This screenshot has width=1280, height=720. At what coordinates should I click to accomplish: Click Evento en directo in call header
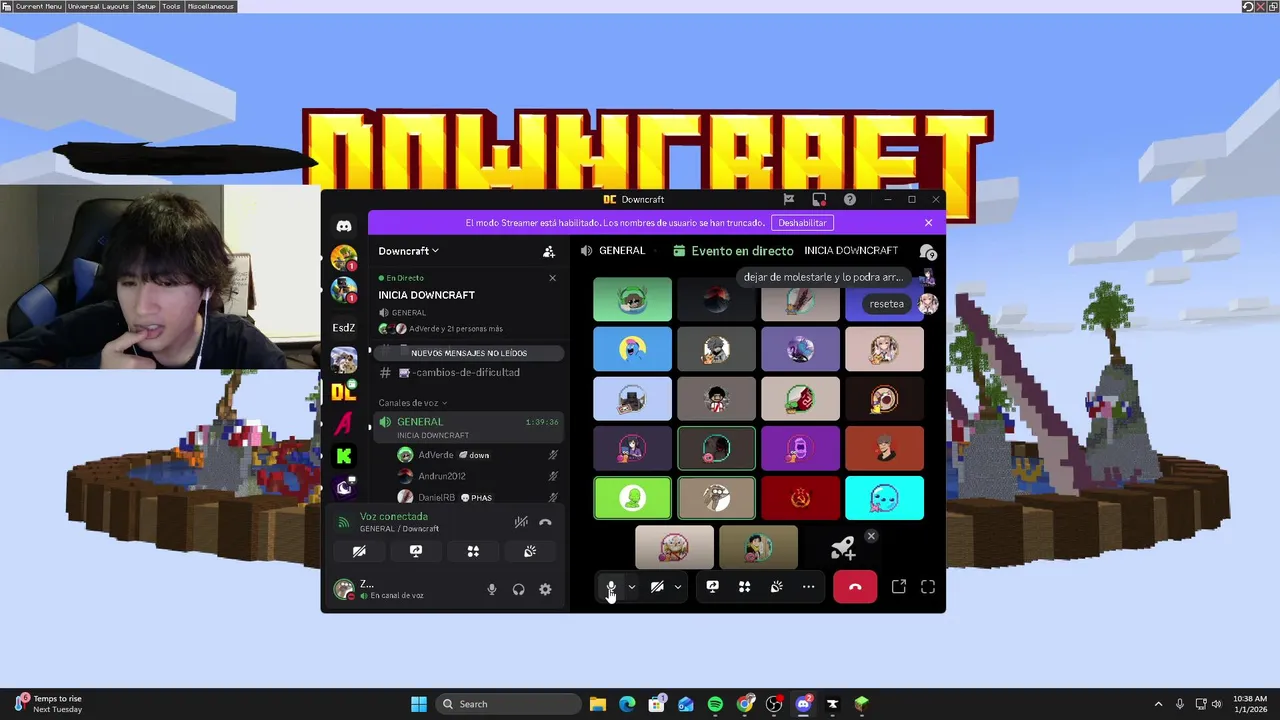tap(742, 251)
